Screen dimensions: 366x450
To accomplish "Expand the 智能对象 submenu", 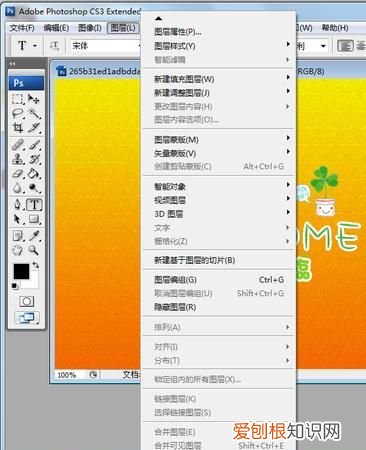I will pyautogui.click(x=219, y=186).
